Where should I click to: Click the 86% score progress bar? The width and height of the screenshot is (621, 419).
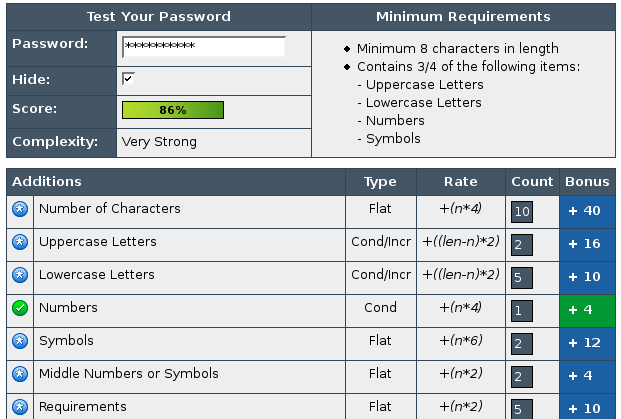[172, 109]
